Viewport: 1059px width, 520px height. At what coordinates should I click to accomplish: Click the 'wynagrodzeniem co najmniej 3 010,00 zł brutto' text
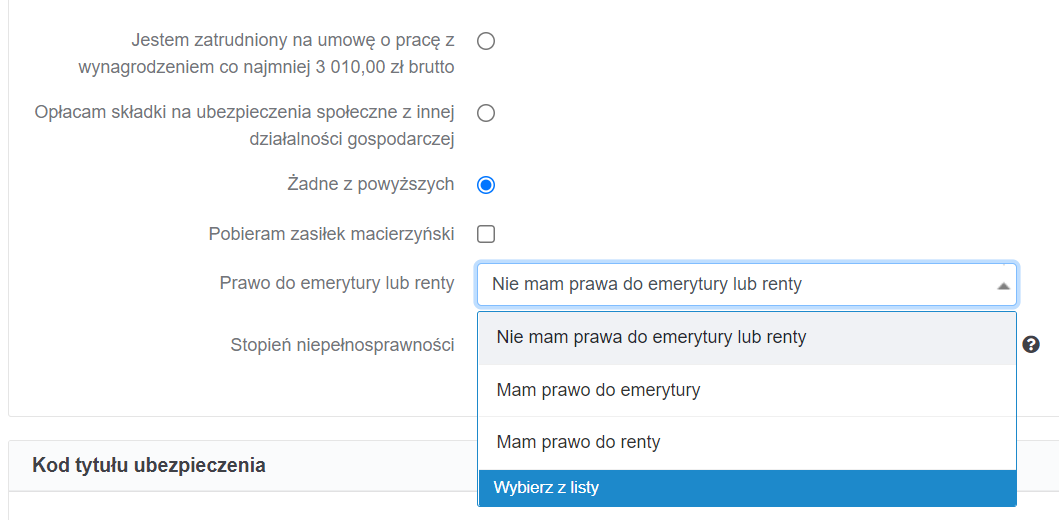(266, 68)
